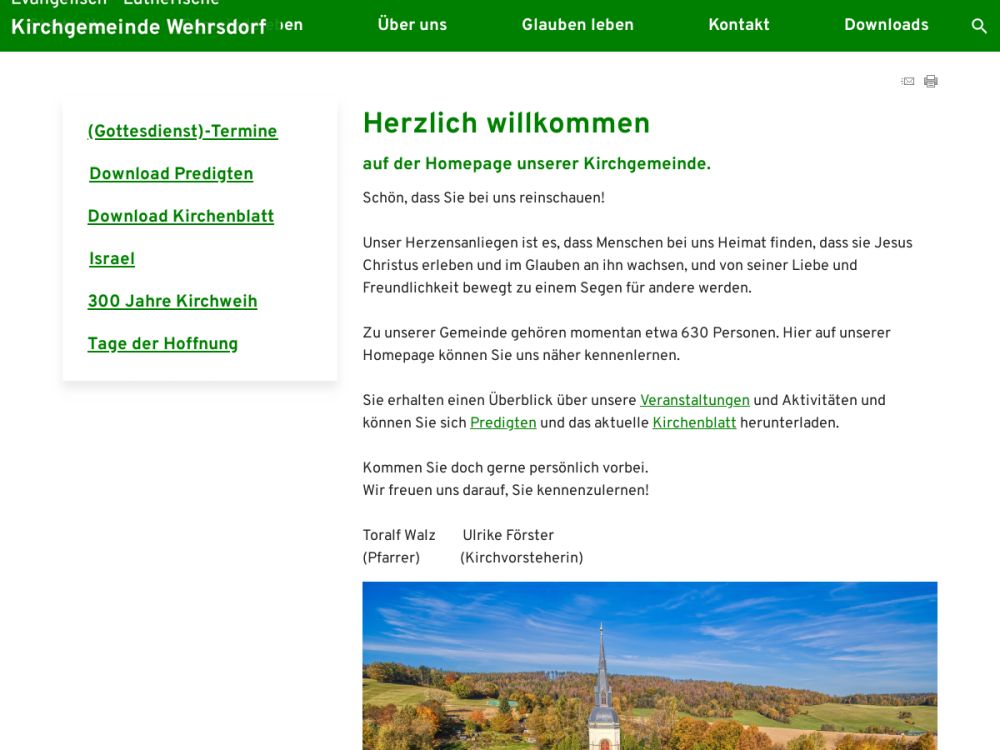Viewport: 1000px width, 750px height.
Task: Click the Herzlich willkommen heading
Action: 506,124
